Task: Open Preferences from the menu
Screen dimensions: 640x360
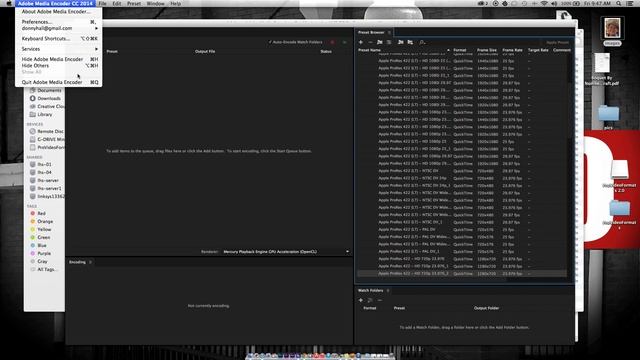Action: coord(59,22)
